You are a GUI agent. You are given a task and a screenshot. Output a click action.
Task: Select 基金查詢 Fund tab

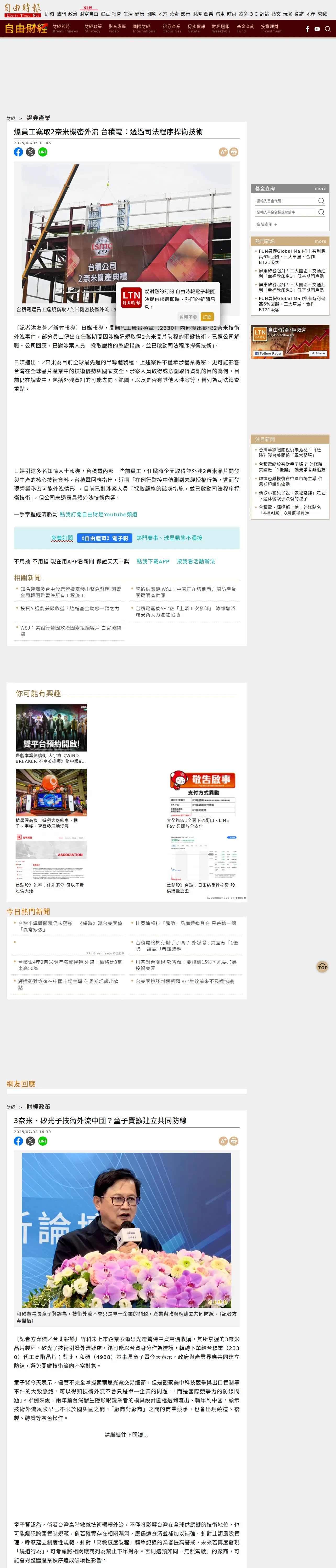tap(245, 28)
